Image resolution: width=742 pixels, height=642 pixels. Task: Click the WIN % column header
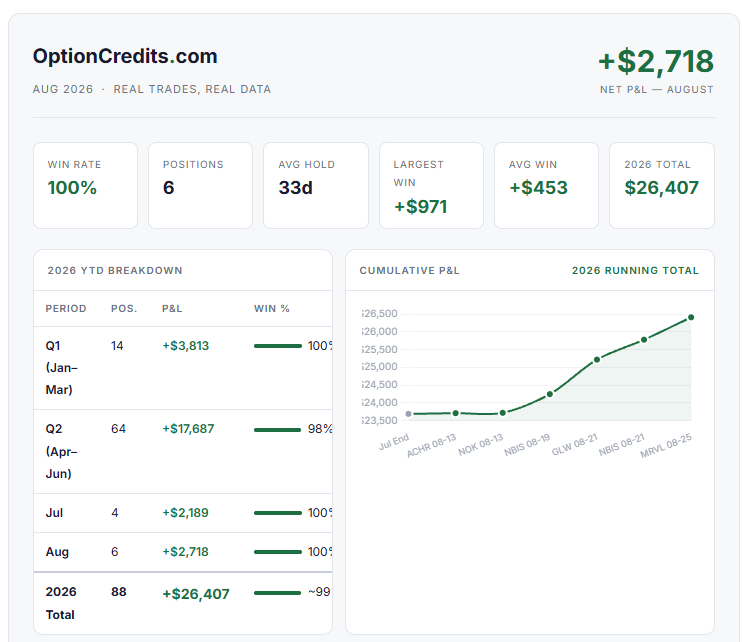(272, 308)
